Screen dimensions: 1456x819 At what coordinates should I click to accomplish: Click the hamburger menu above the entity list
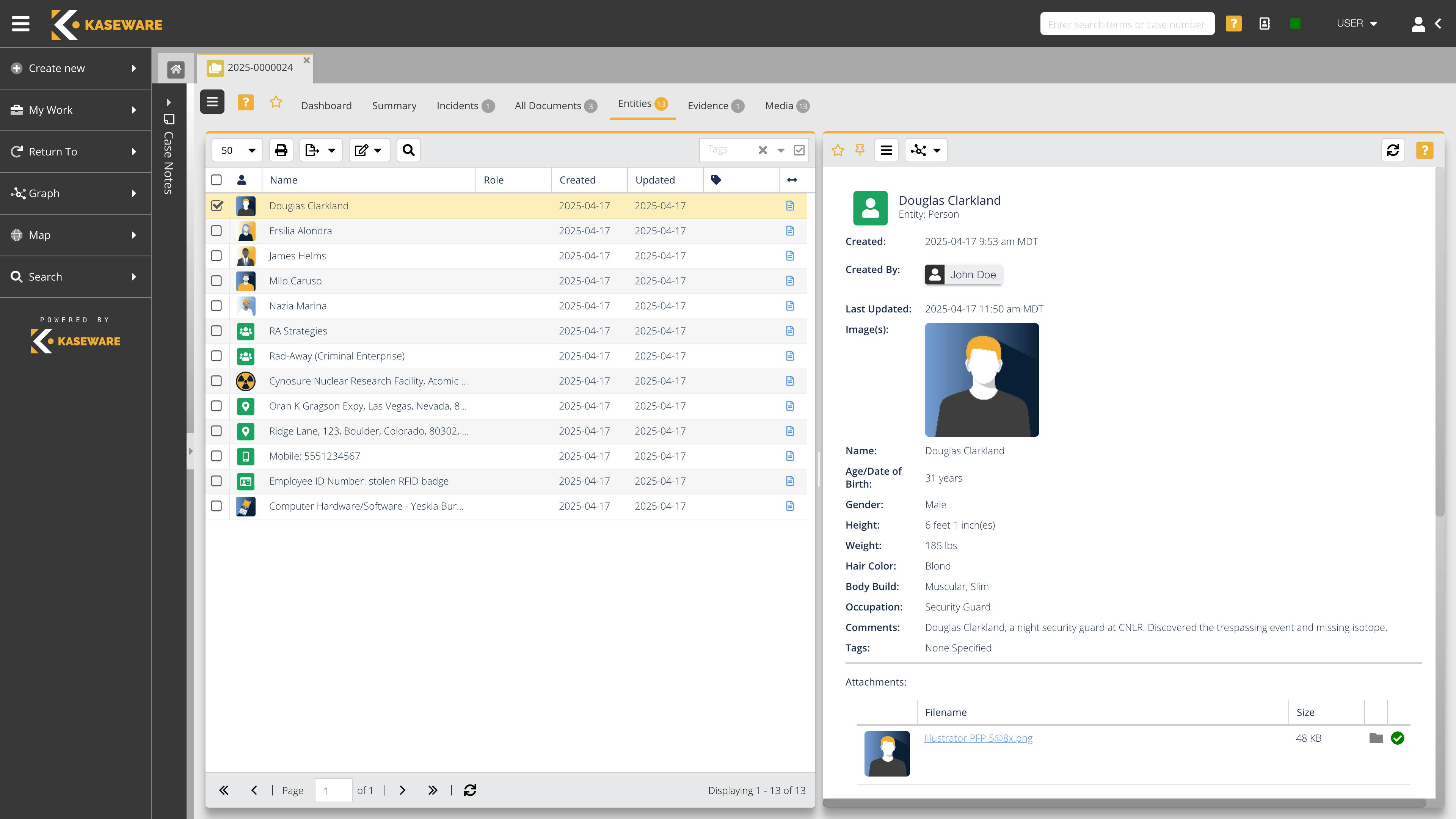coord(212,102)
